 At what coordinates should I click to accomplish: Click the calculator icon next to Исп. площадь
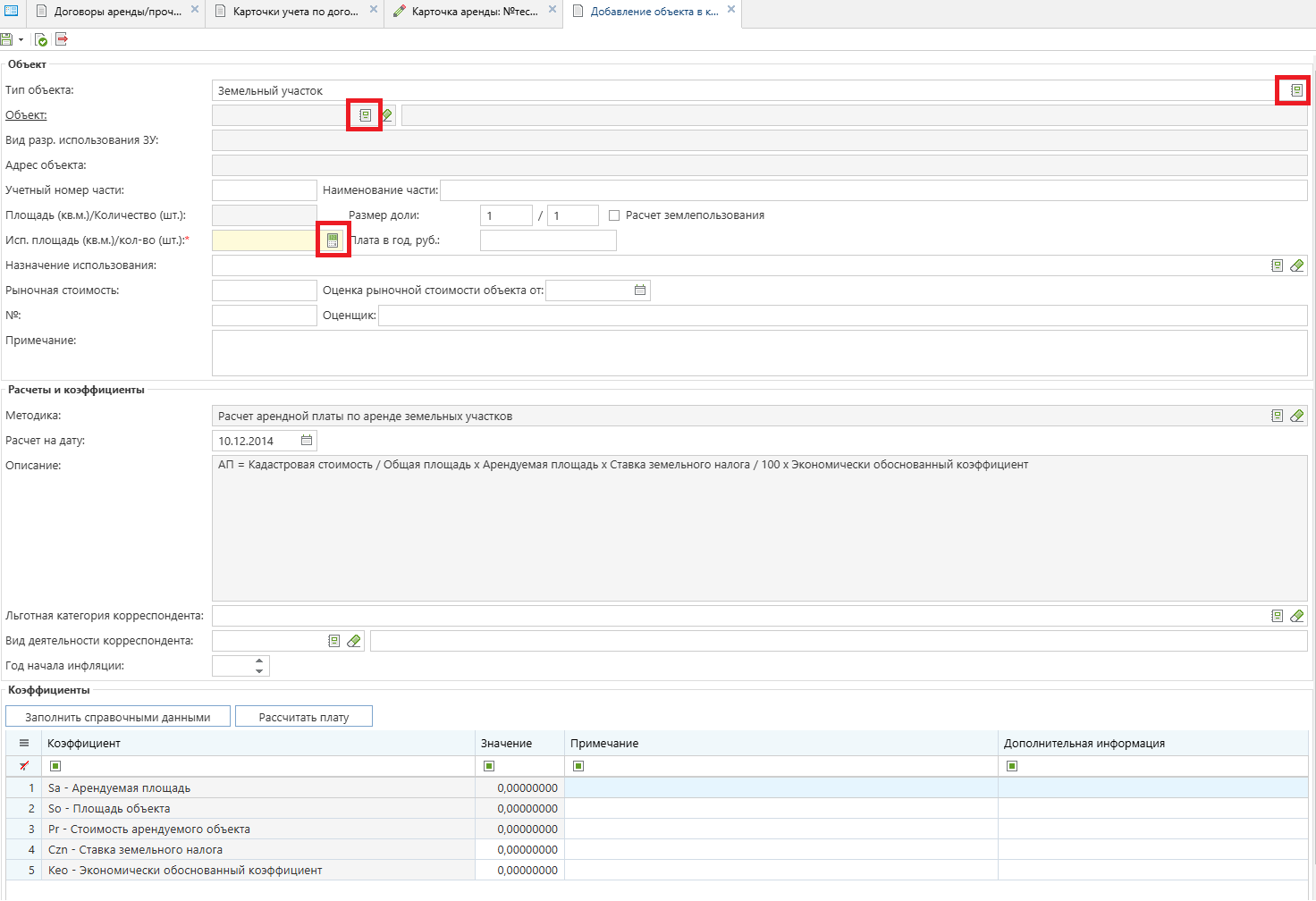click(x=333, y=240)
